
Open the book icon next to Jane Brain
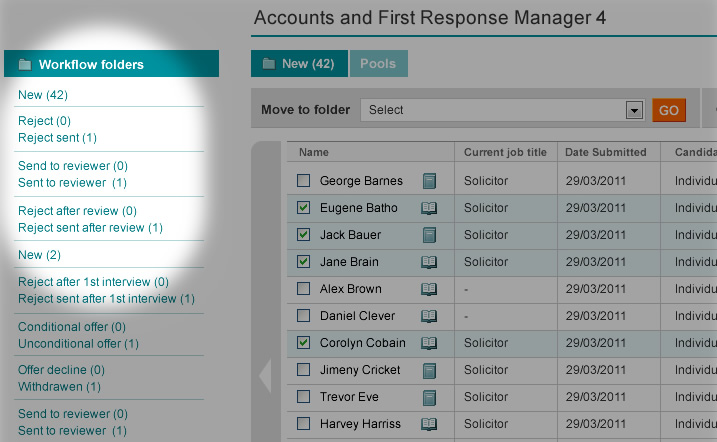point(429,262)
